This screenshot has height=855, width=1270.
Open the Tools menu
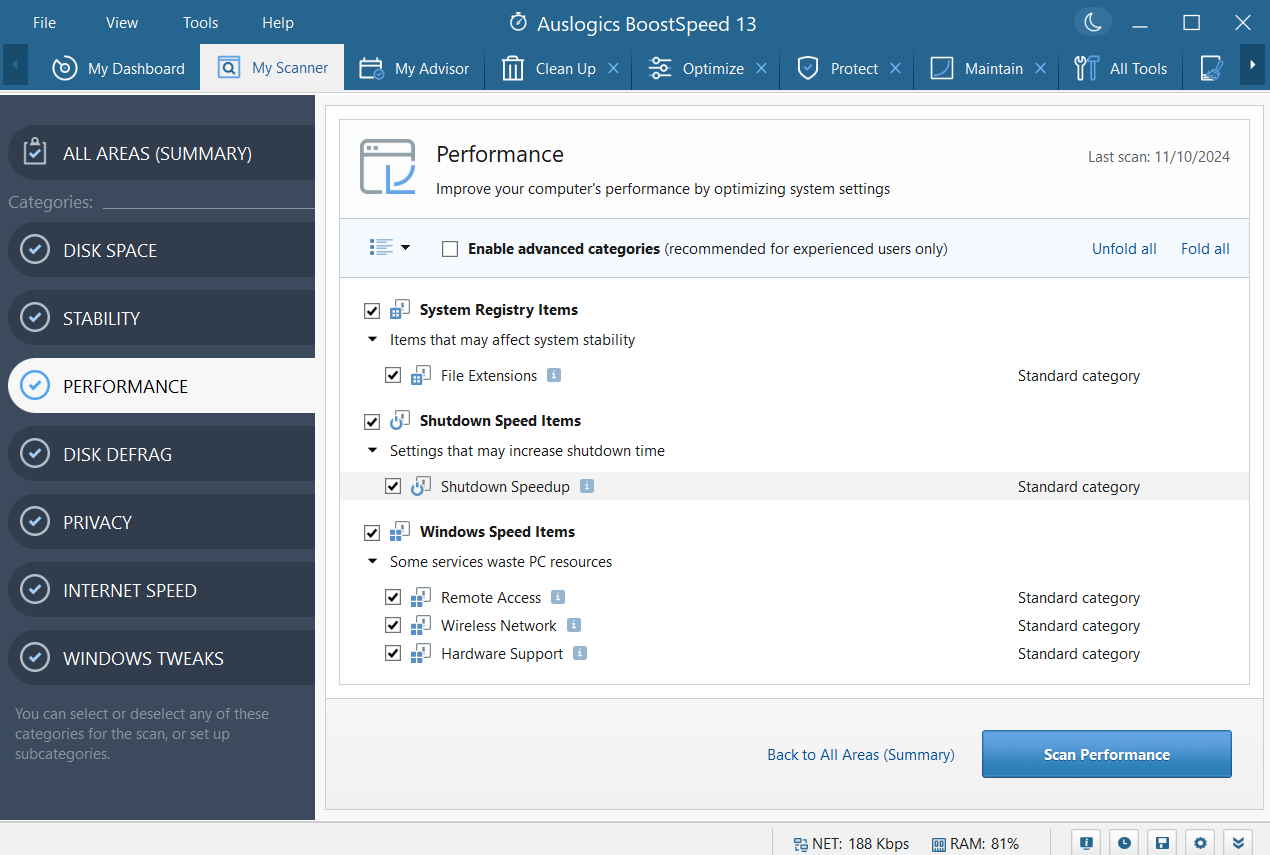click(200, 22)
